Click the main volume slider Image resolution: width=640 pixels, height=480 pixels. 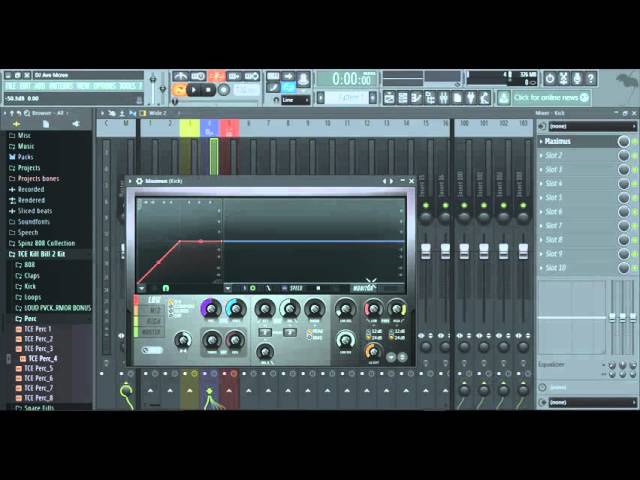pyautogui.click(x=153, y=89)
